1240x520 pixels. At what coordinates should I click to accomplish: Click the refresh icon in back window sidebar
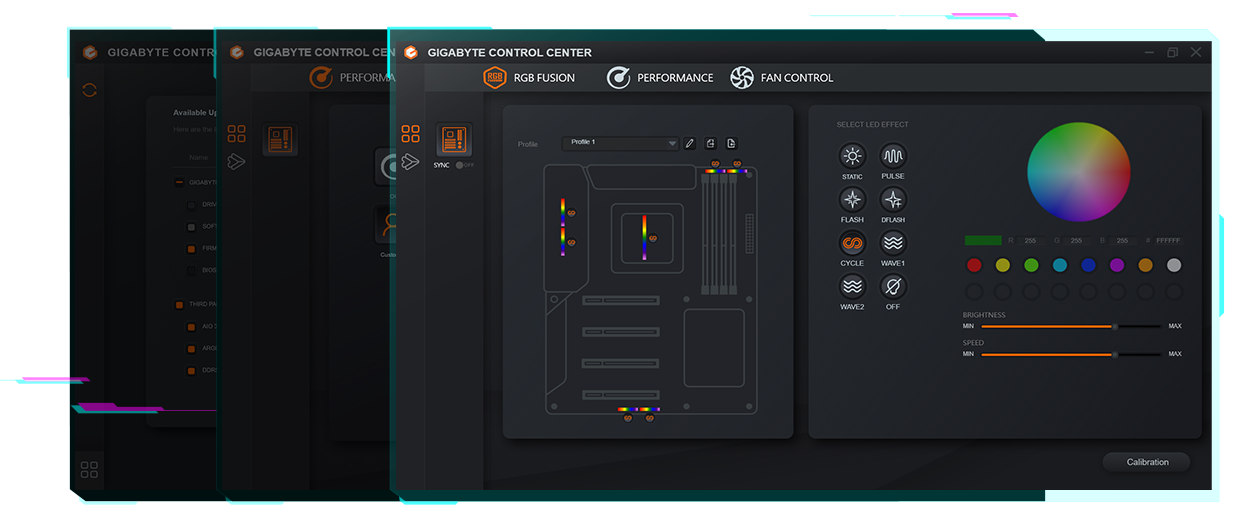(x=89, y=90)
